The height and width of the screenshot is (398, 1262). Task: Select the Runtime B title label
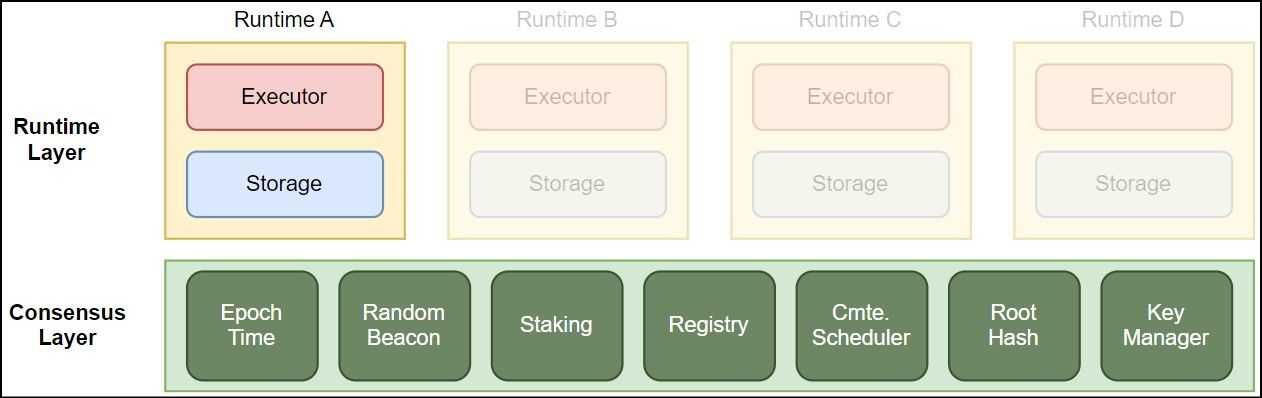567,20
